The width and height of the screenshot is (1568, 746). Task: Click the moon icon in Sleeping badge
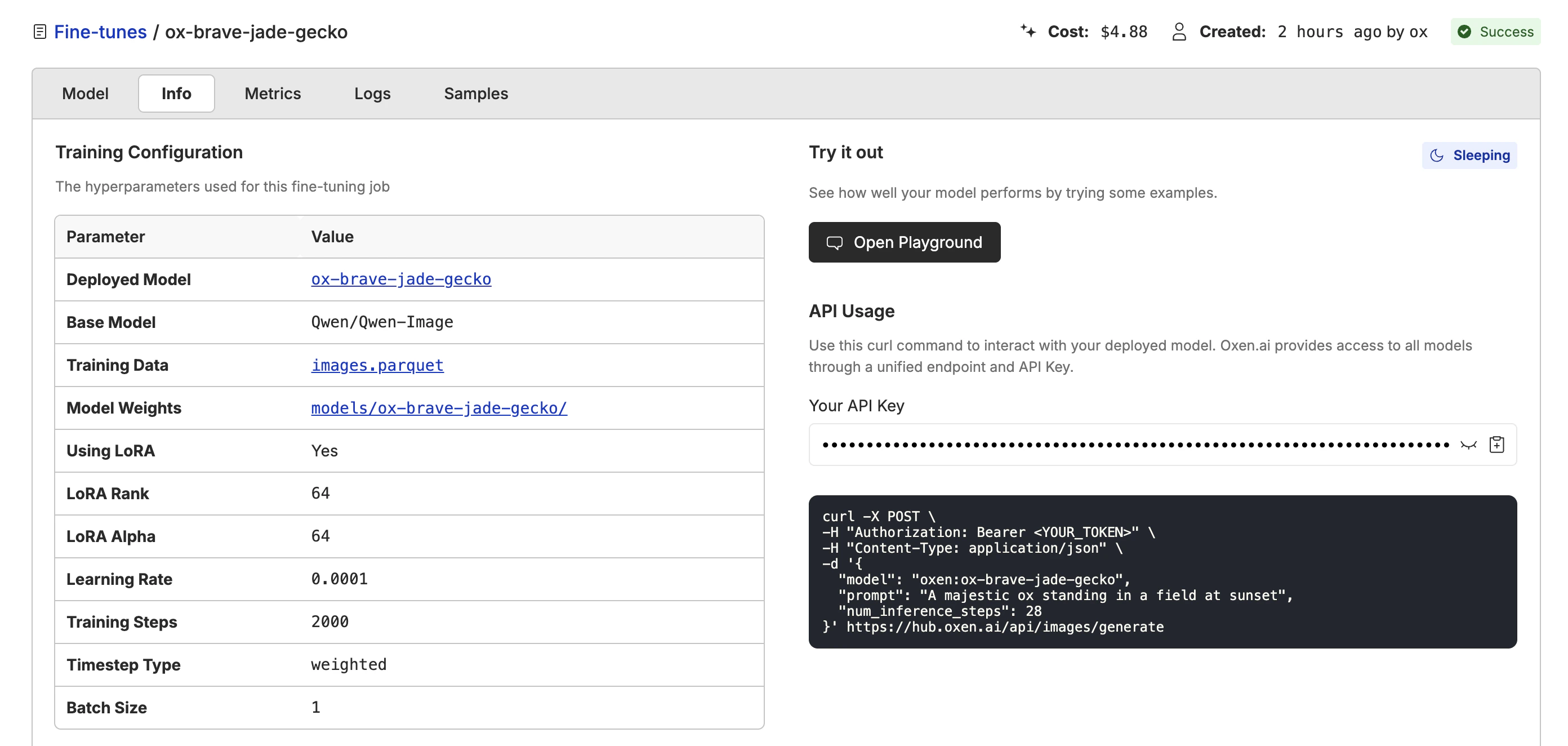tap(1437, 156)
